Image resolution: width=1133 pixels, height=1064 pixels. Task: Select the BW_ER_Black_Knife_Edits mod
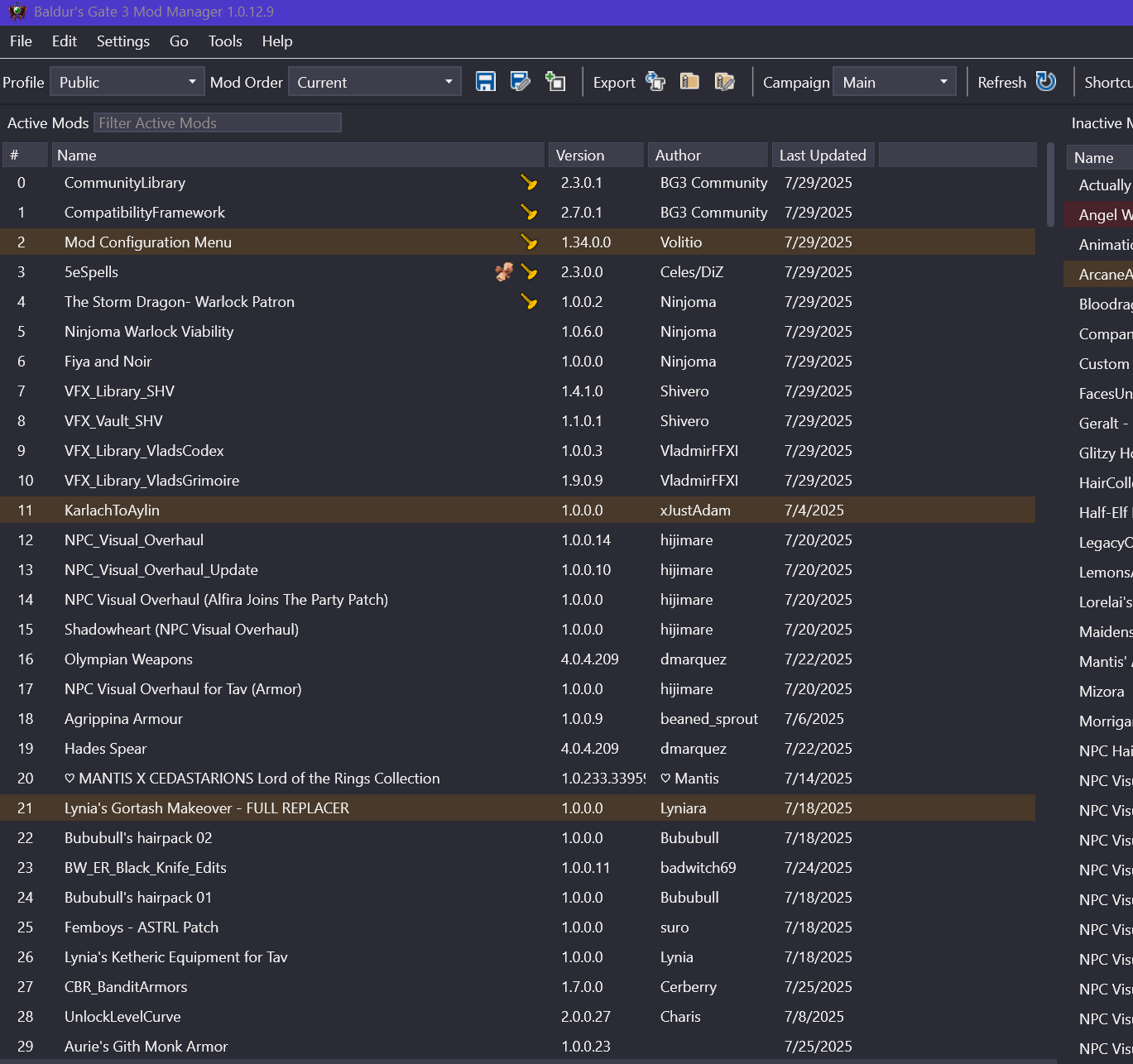[x=517, y=868]
